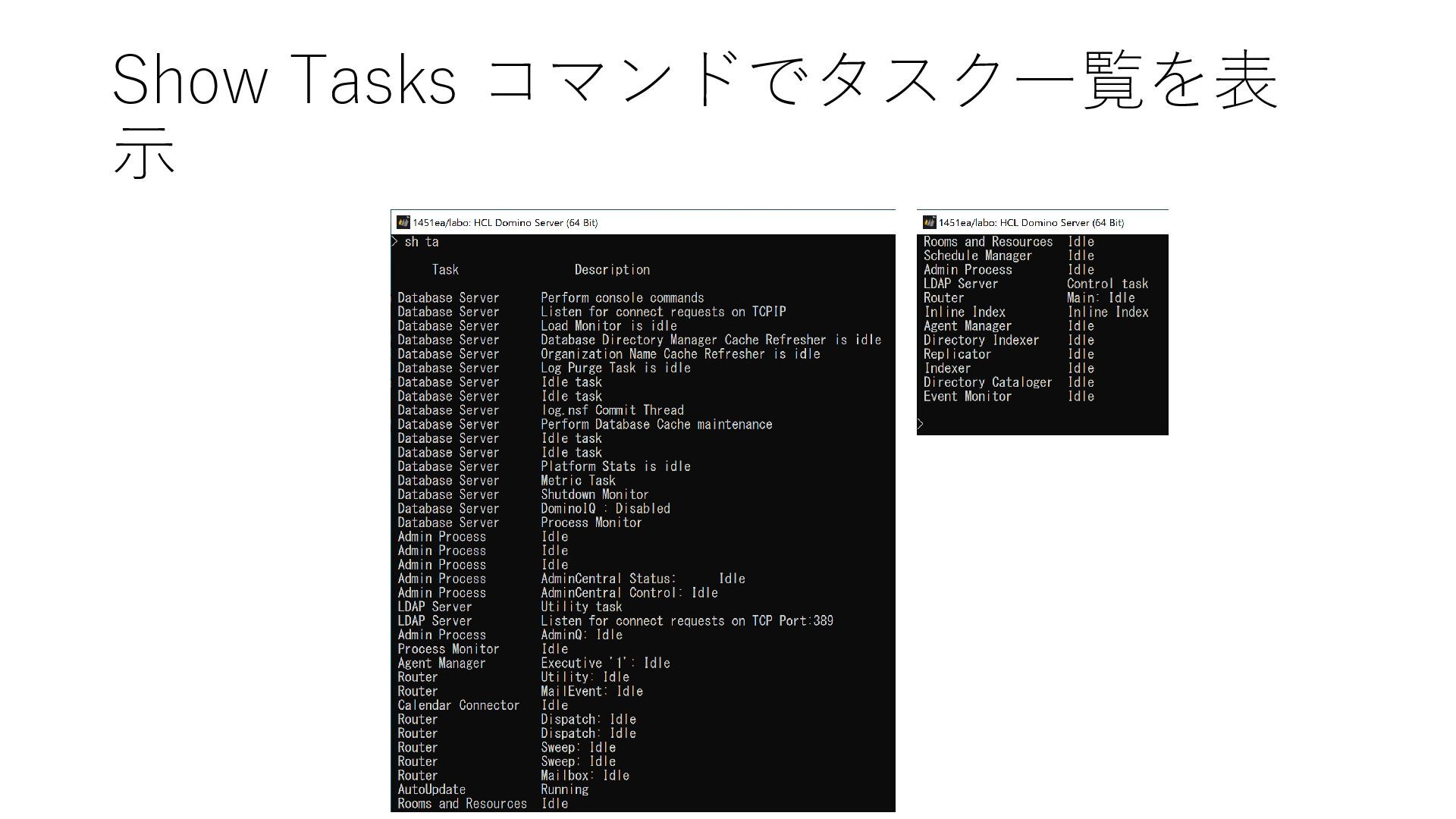Click the 'Directory Cataloger' row
Screen dimensions: 1456x819
click(x=987, y=382)
